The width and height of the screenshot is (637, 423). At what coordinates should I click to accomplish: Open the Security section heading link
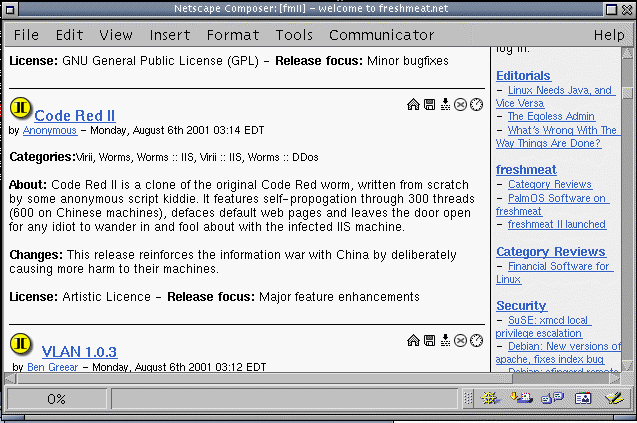click(521, 306)
